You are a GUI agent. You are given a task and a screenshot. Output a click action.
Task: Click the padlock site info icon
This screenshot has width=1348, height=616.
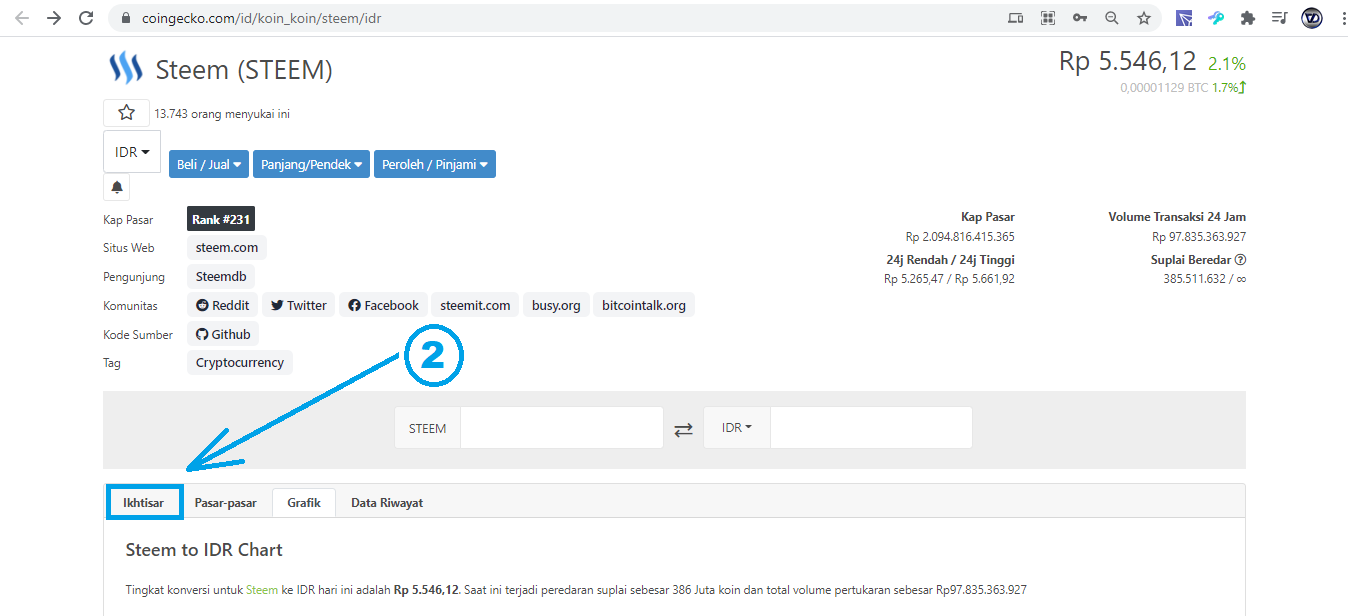click(x=126, y=18)
